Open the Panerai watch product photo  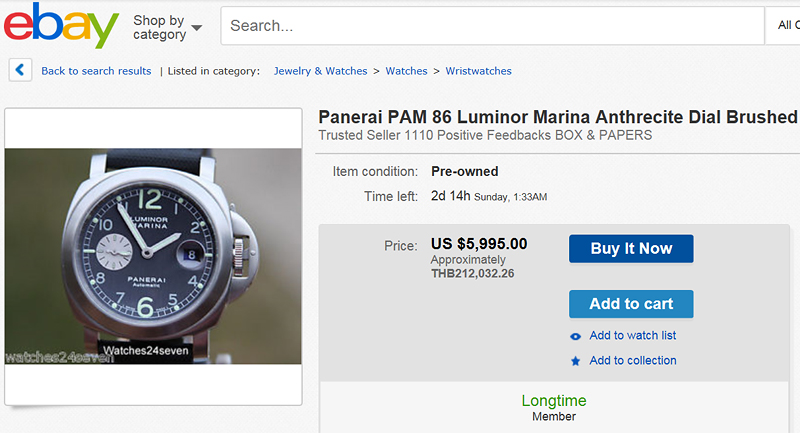[x=153, y=256]
